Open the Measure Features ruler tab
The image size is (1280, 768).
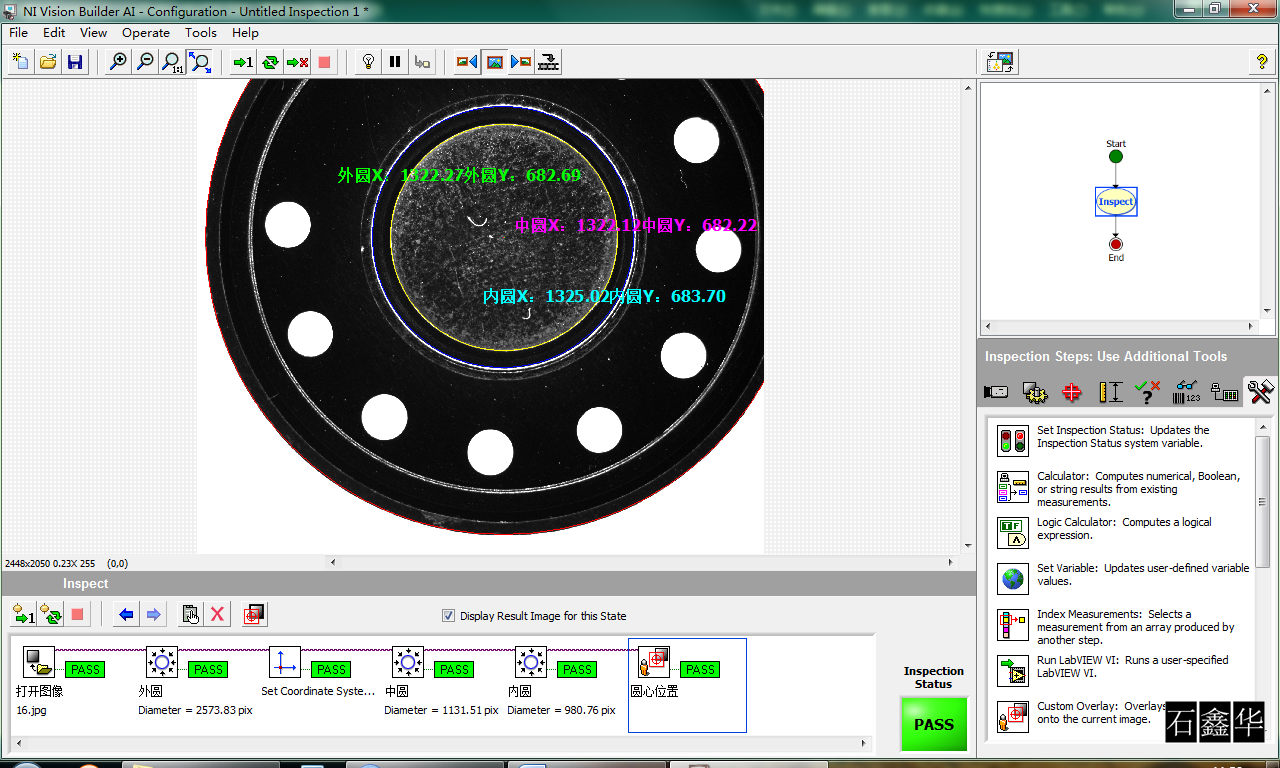[1110, 392]
